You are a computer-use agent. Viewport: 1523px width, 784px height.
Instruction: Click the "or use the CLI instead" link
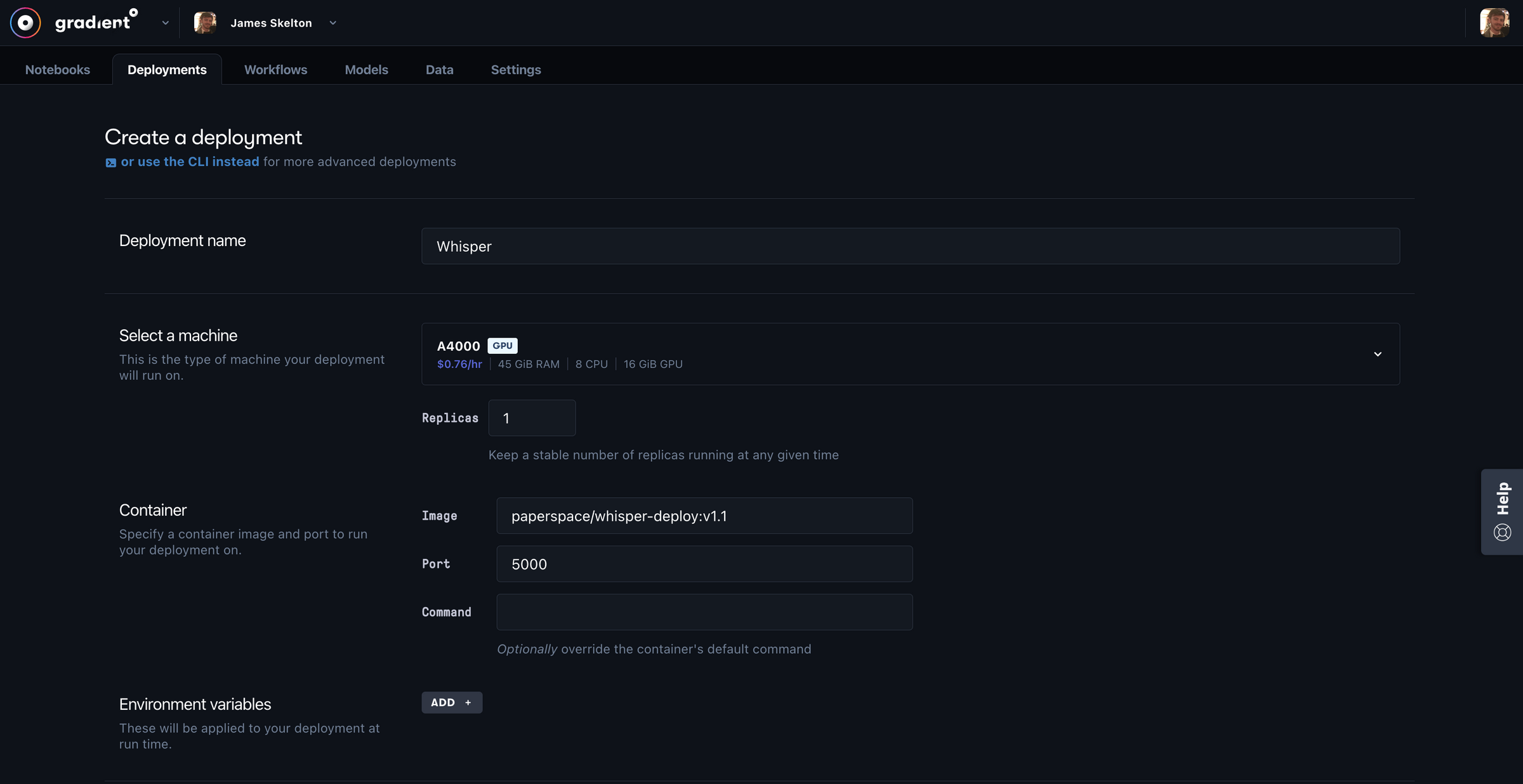(x=189, y=162)
